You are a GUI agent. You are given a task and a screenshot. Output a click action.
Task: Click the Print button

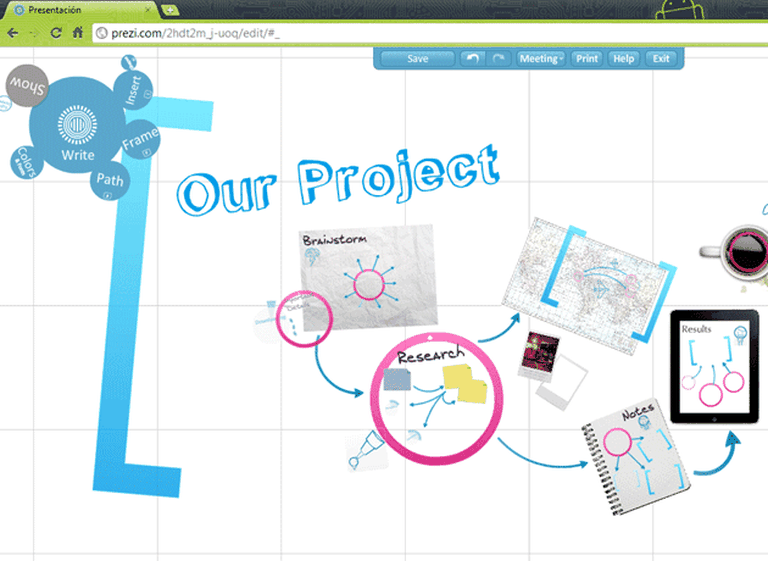click(587, 59)
